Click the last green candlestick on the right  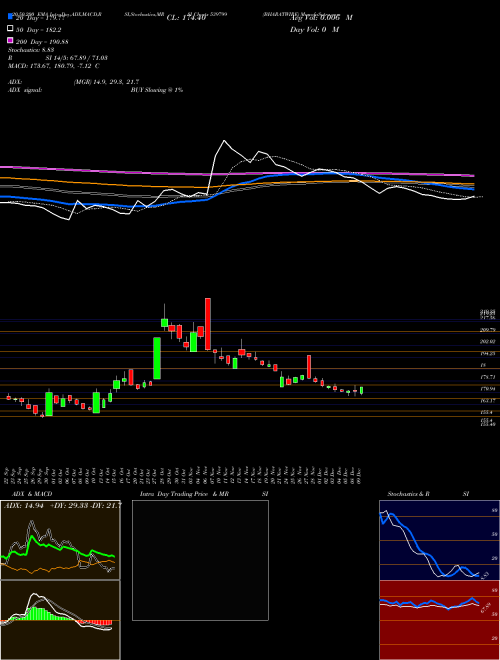pos(362,391)
